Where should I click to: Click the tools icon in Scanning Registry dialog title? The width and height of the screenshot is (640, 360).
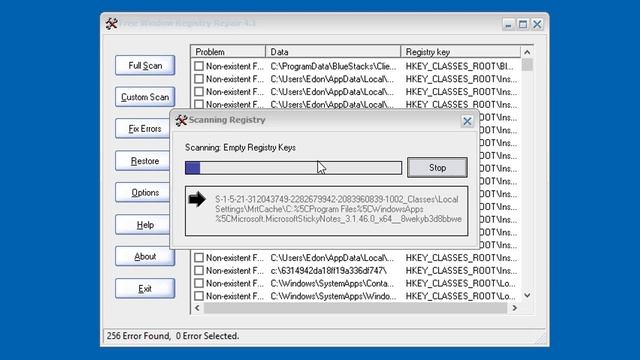(x=181, y=120)
